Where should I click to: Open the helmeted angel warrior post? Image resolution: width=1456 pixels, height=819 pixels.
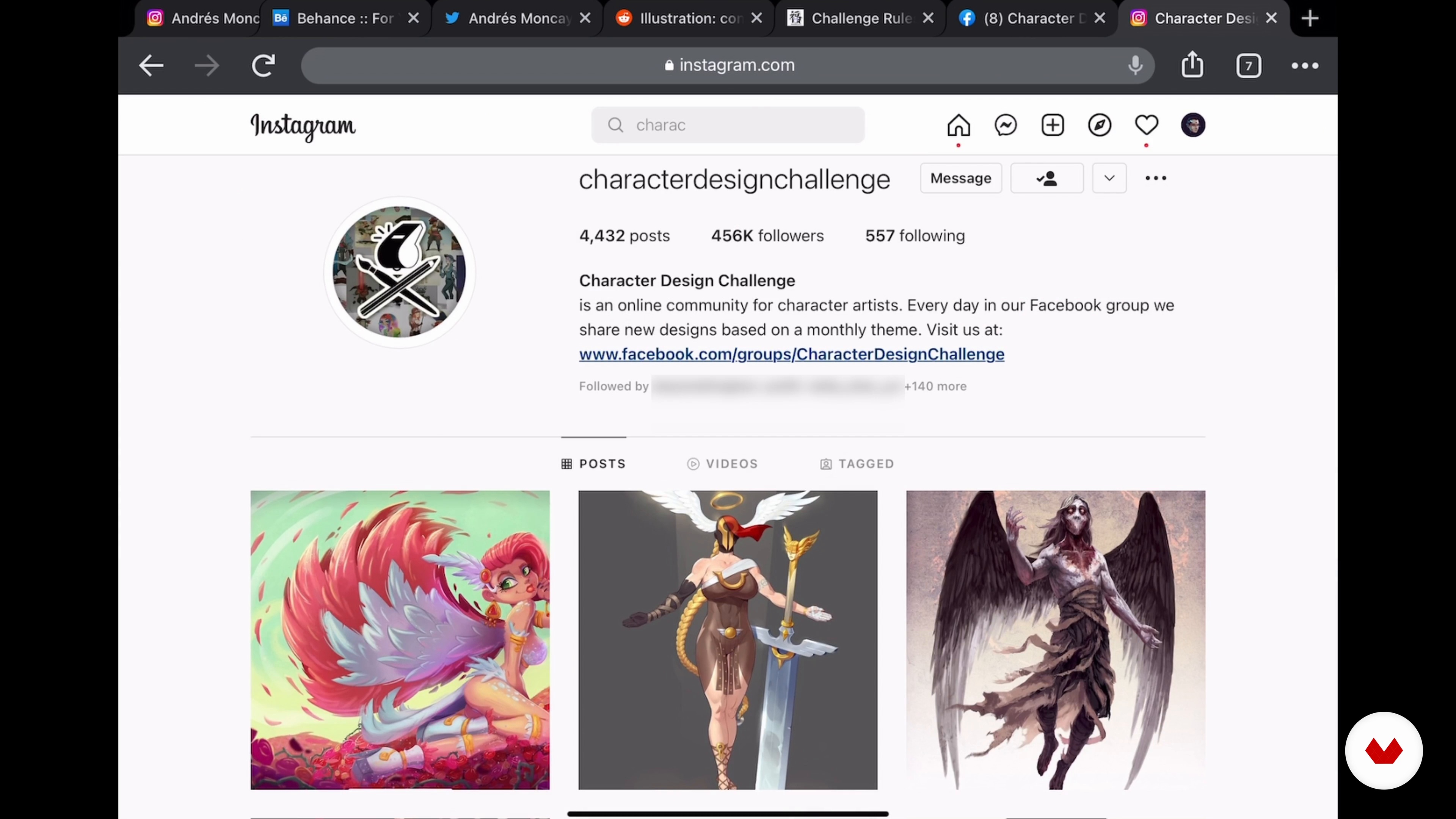pyautogui.click(x=728, y=640)
